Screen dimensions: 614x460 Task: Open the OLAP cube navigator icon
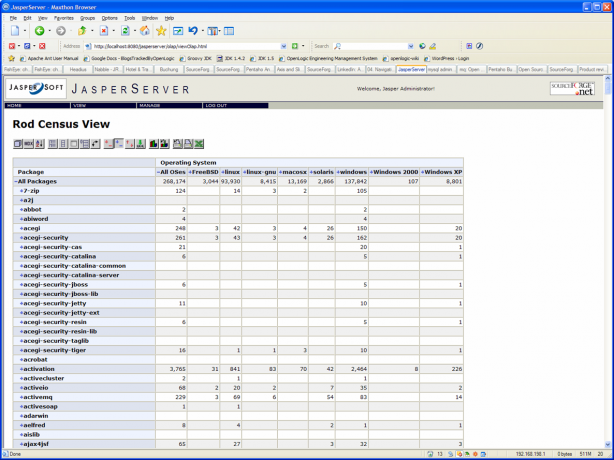(x=18, y=144)
